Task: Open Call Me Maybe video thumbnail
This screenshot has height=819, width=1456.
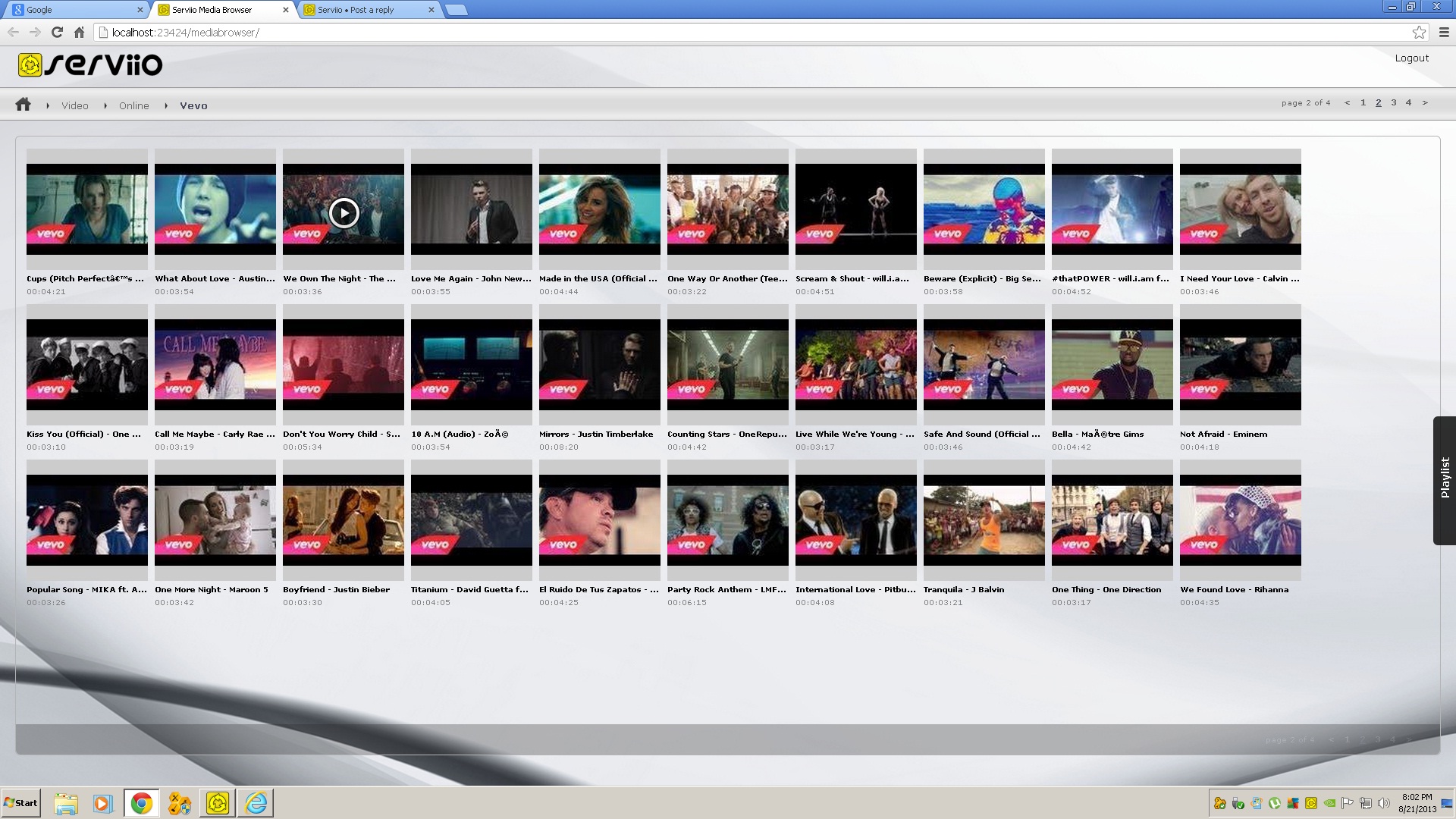Action: coord(215,365)
